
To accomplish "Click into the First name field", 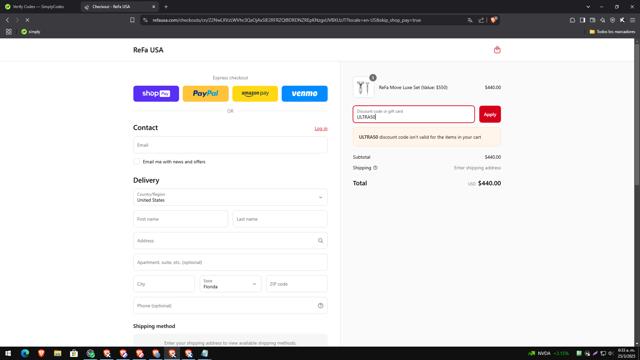I will pyautogui.click(x=180, y=219).
